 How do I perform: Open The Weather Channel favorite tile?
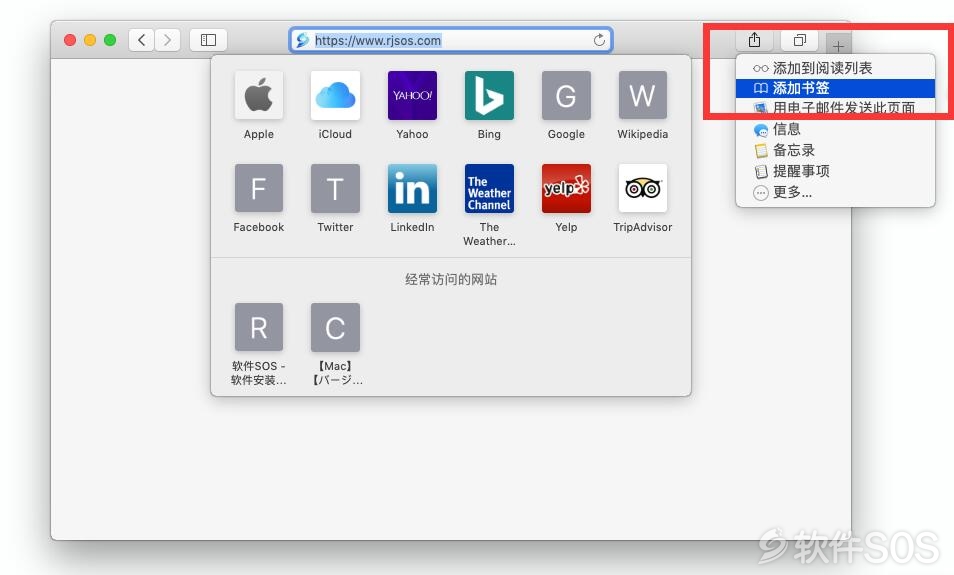[489, 189]
